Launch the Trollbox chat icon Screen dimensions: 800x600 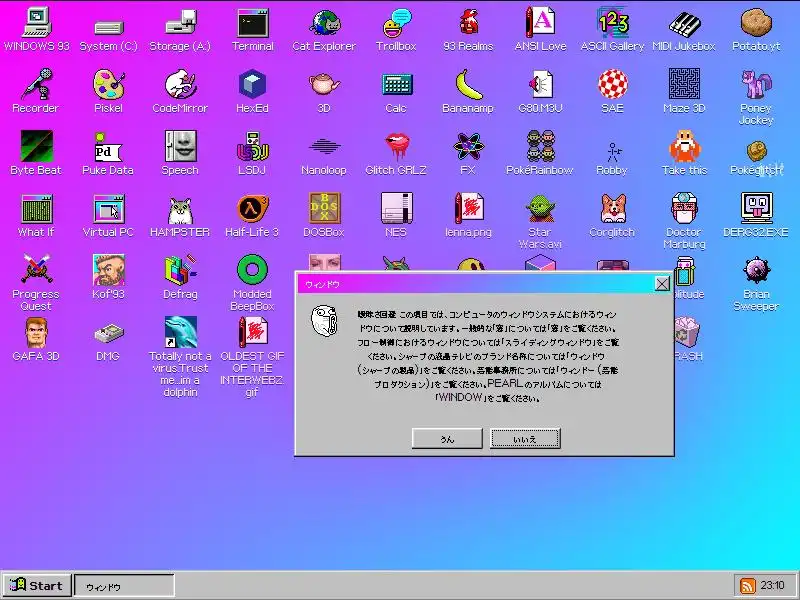(396, 23)
